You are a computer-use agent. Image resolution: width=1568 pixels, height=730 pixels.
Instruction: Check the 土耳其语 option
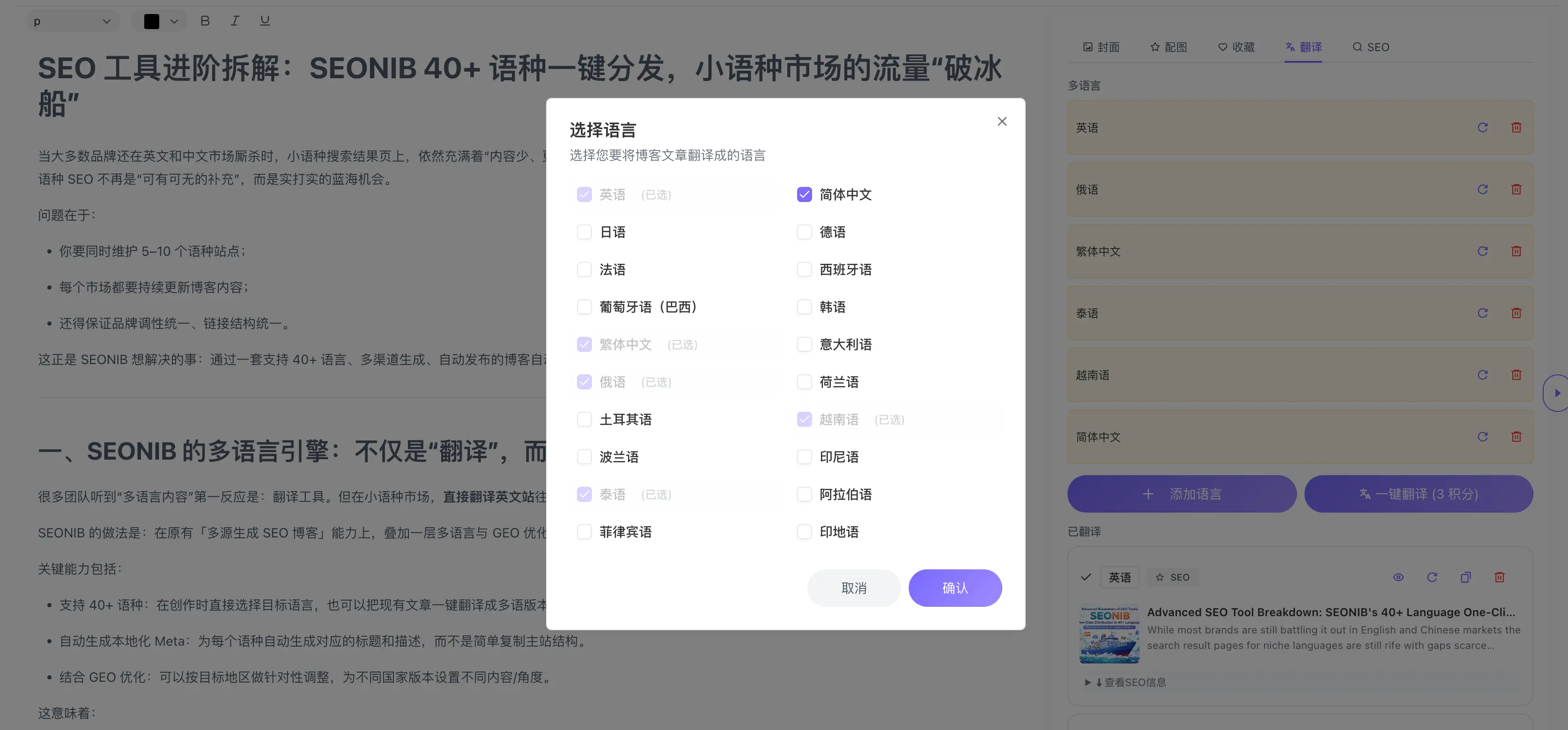coord(584,419)
